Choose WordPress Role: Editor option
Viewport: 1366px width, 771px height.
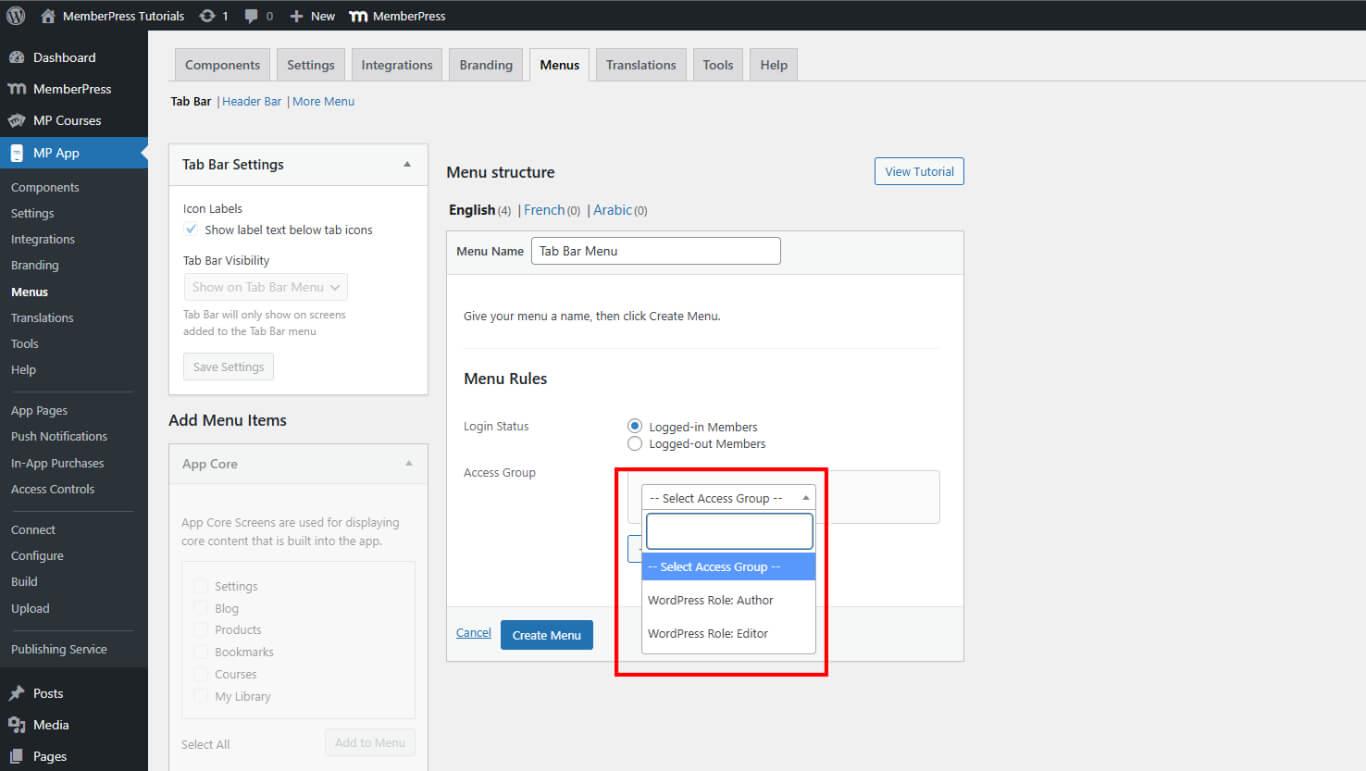coord(708,634)
